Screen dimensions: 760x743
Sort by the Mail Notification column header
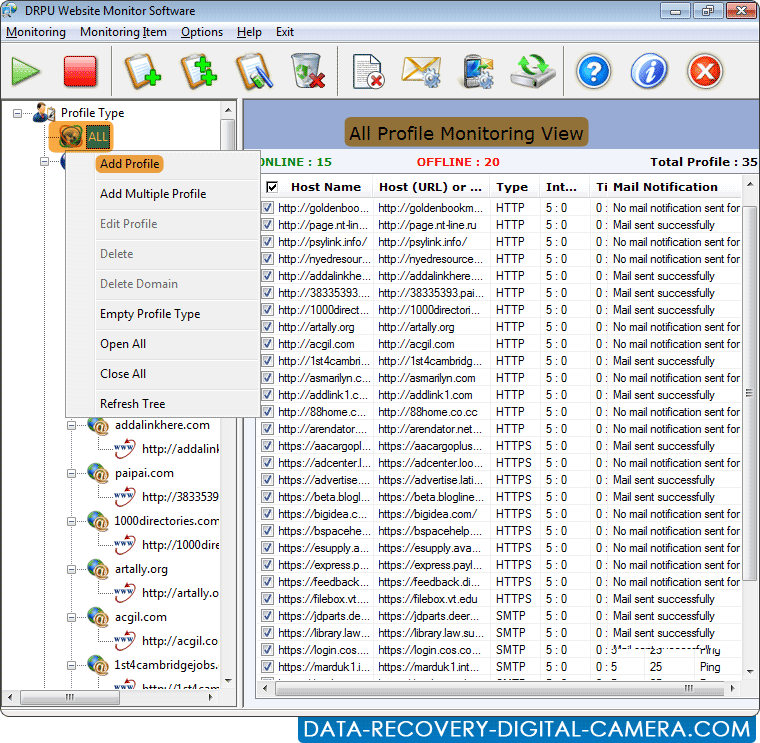(665, 187)
